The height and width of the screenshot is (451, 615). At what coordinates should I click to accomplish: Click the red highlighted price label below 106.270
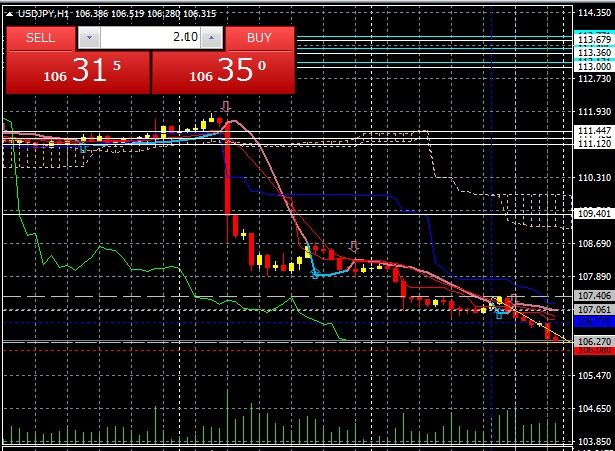(595, 350)
